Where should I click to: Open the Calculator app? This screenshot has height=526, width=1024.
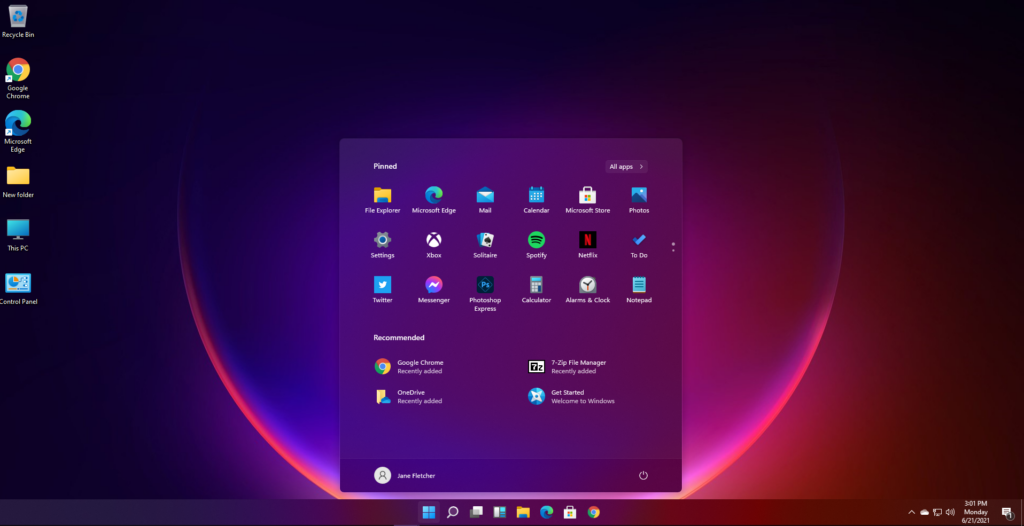536,291
